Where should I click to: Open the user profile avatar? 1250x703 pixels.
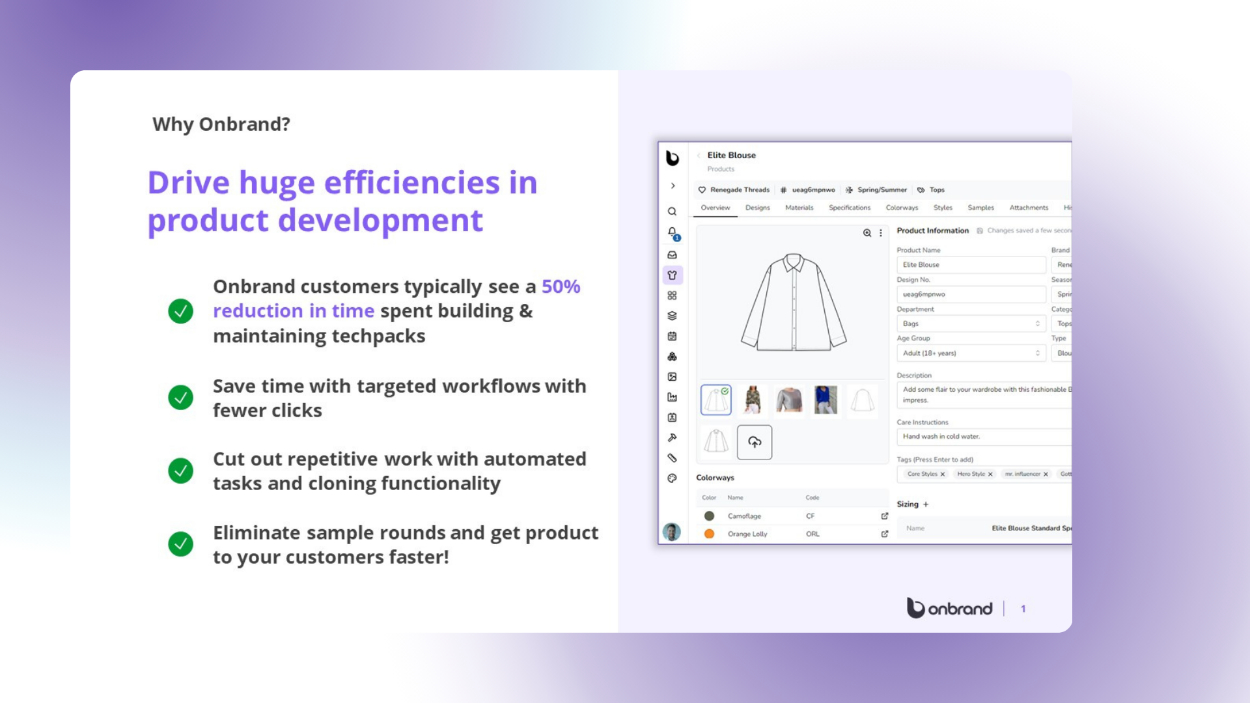pyautogui.click(x=672, y=532)
